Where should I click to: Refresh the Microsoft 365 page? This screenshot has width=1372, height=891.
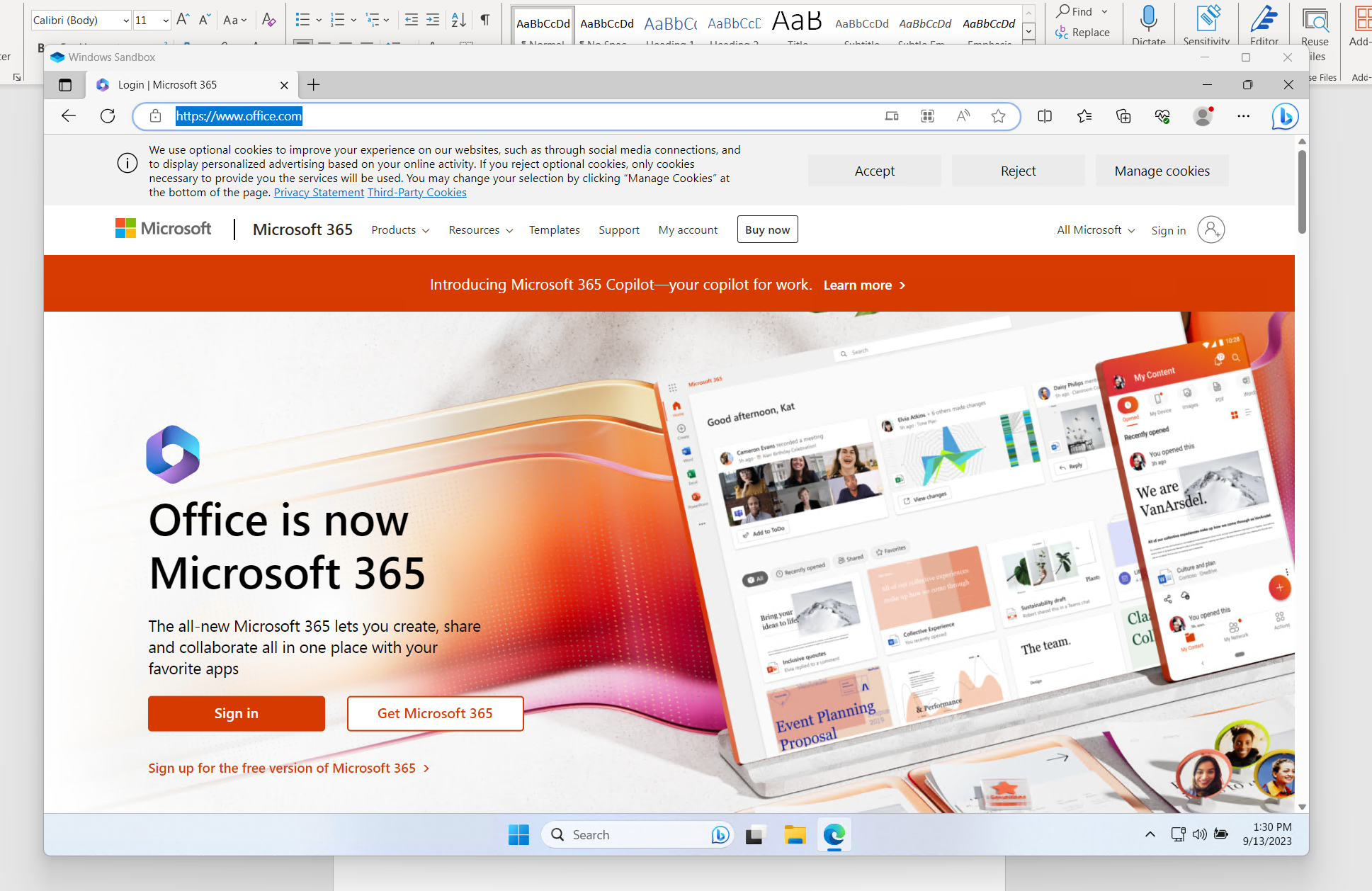tap(108, 116)
